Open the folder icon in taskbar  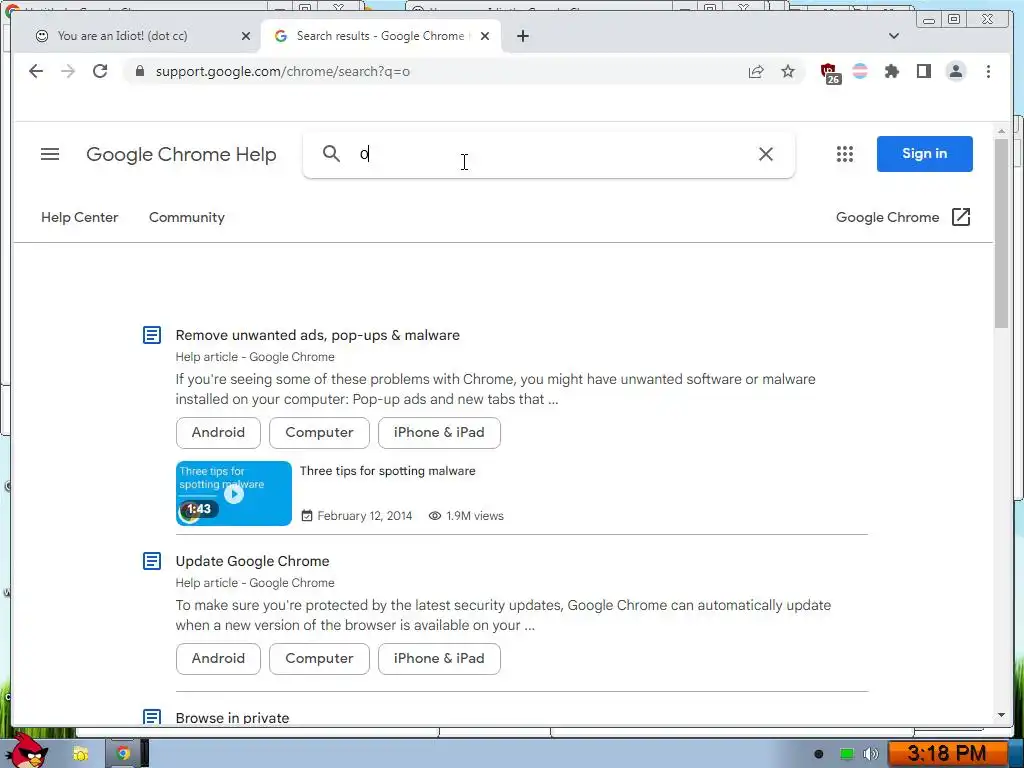[80, 754]
